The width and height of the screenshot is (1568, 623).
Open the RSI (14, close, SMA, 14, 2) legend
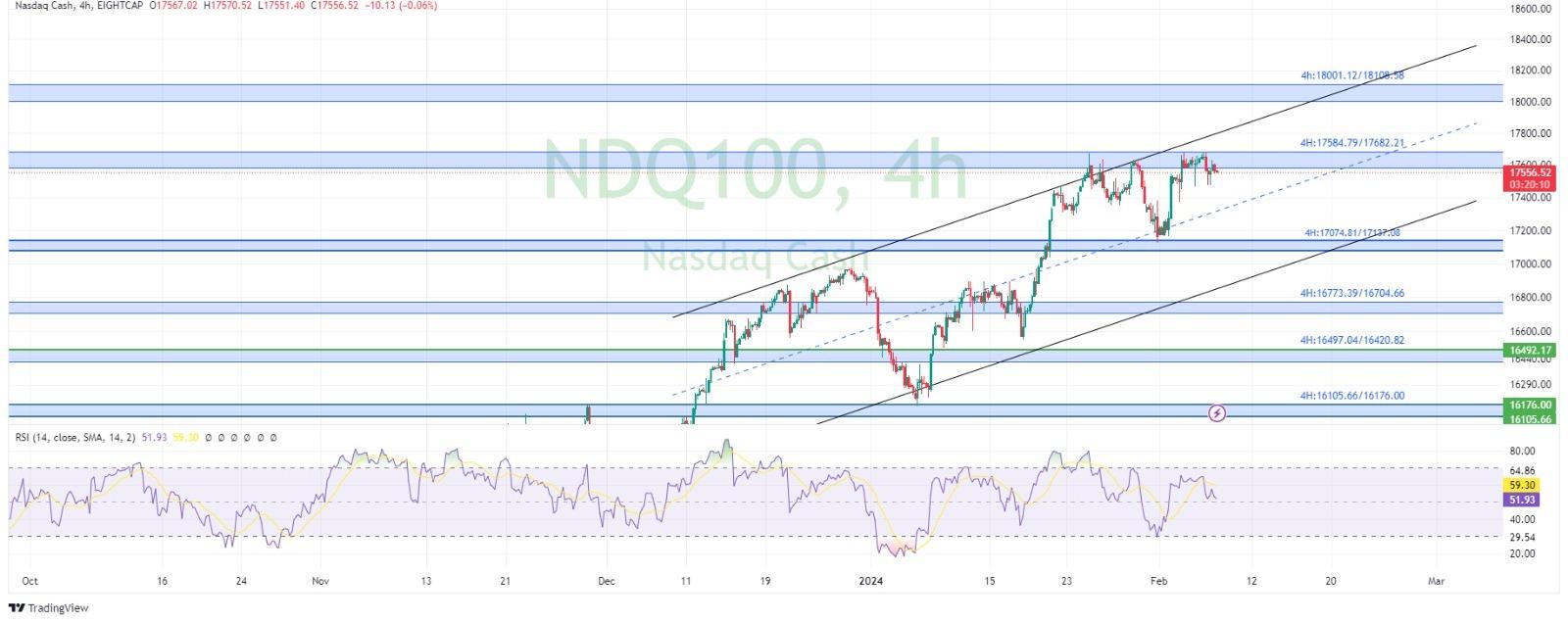click(76, 438)
